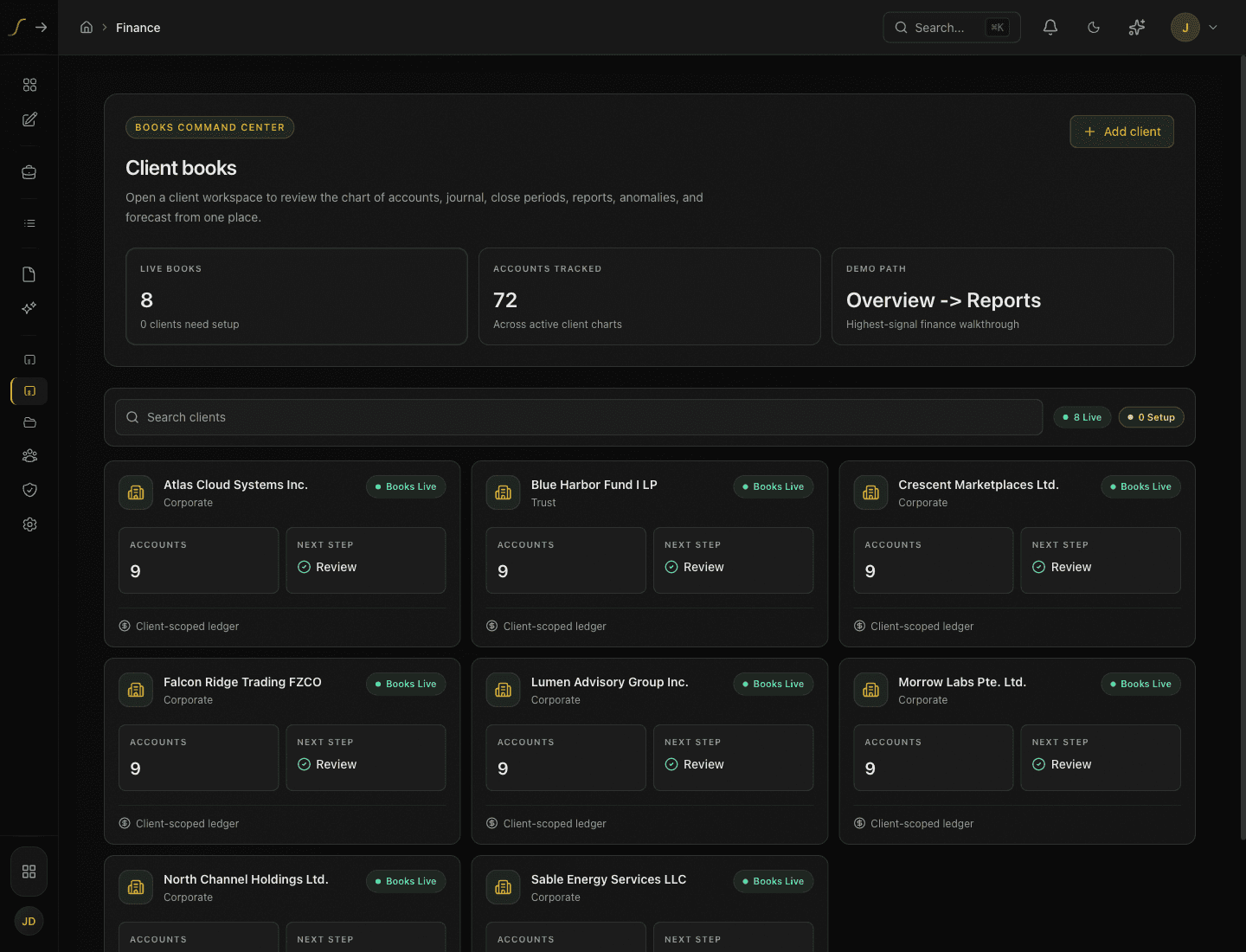Click the Finance breadcrumb
Viewport: 1246px width, 952px height.
pos(138,28)
